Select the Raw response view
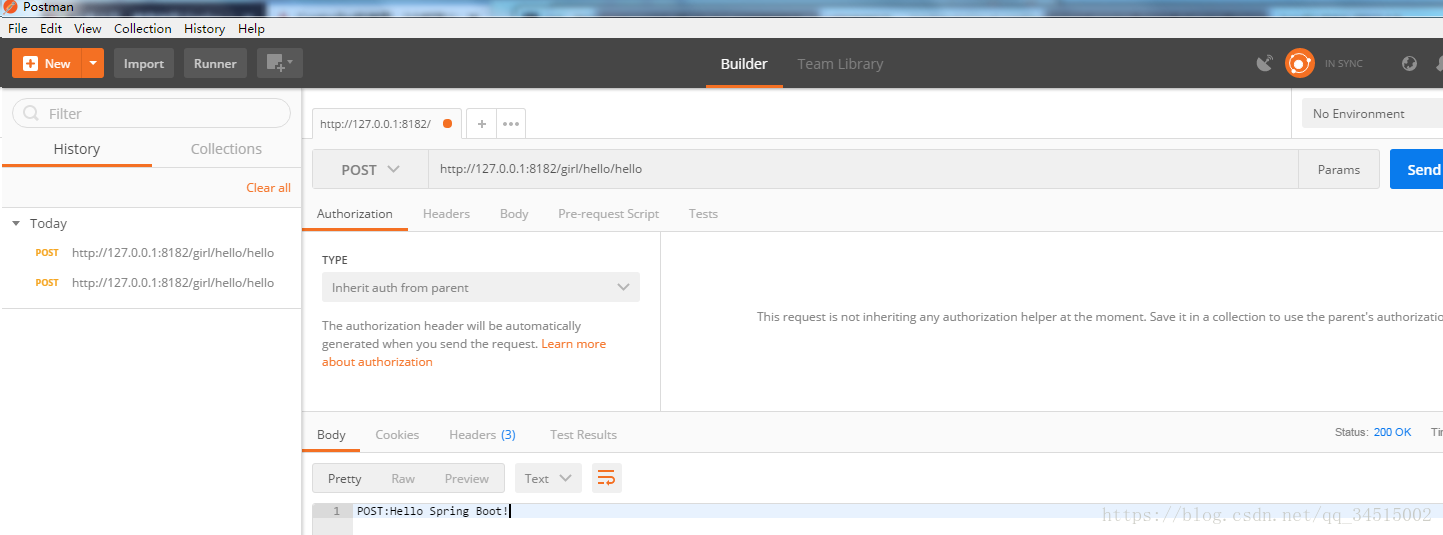Viewport: 1443px width, 535px height. [403, 478]
